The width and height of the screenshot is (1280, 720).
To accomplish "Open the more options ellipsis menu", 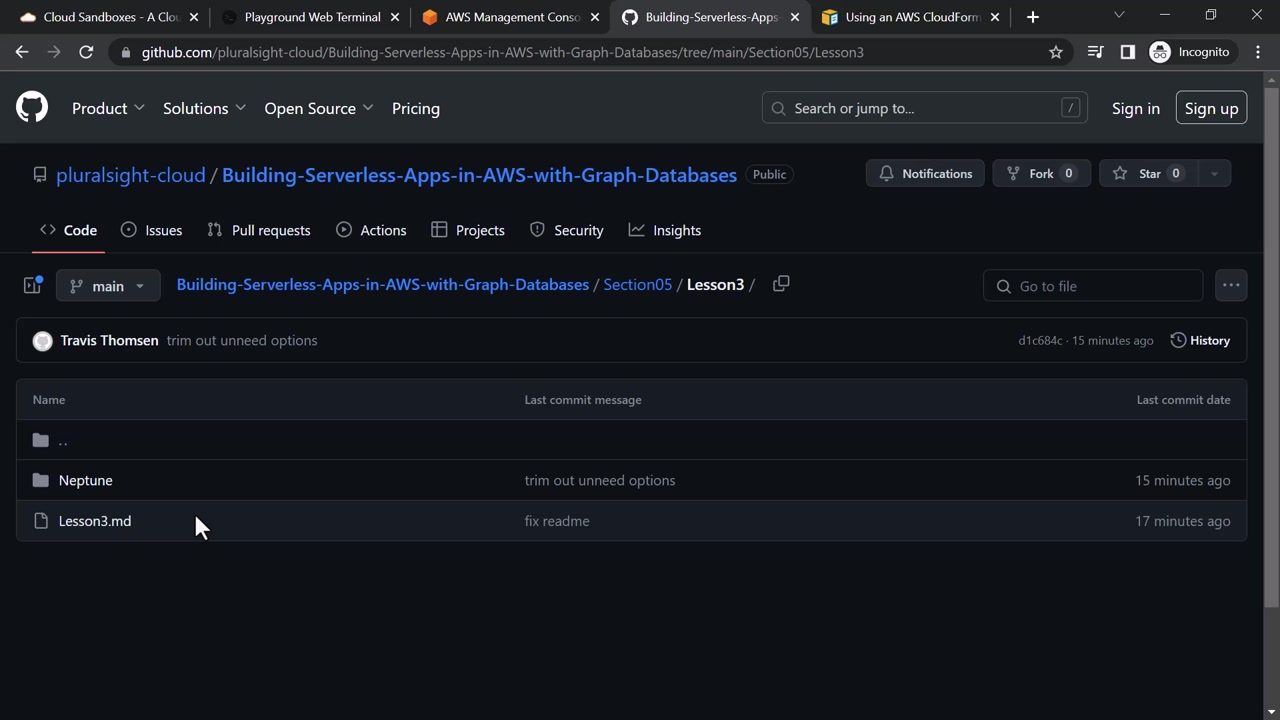I will pos(1231,286).
